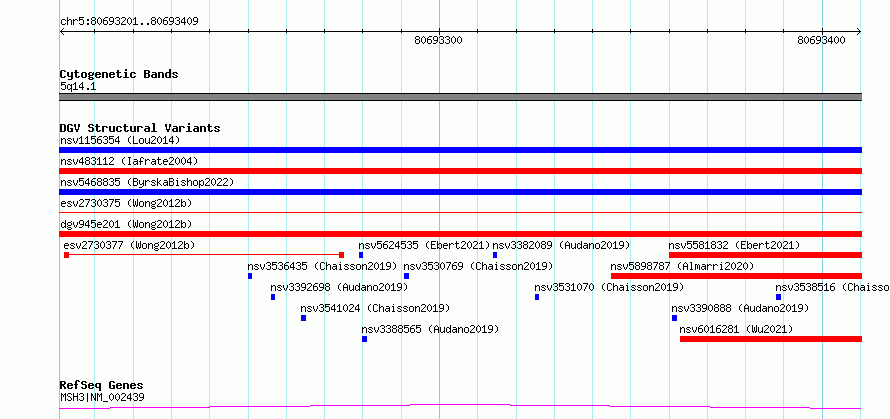Image resolution: width=890 pixels, height=419 pixels.
Task: Open the nsv3538516 variant label
Action: (x=832, y=287)
